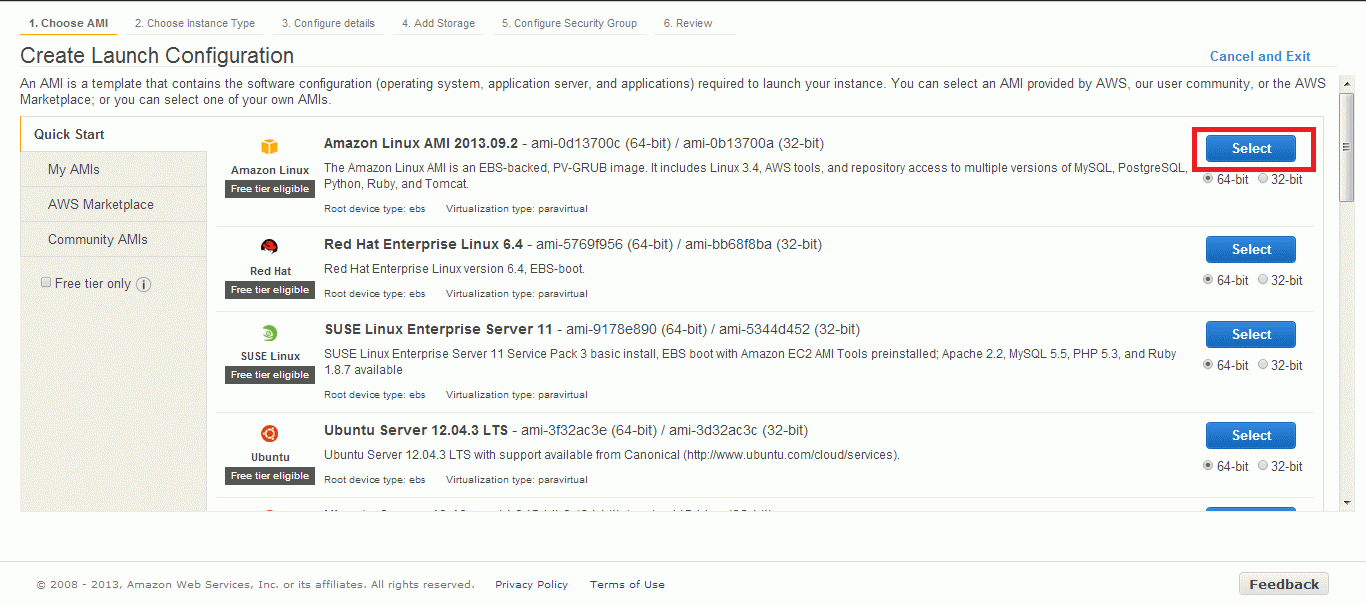Go to step 1 Choose AMI tab

pos(68,23)
